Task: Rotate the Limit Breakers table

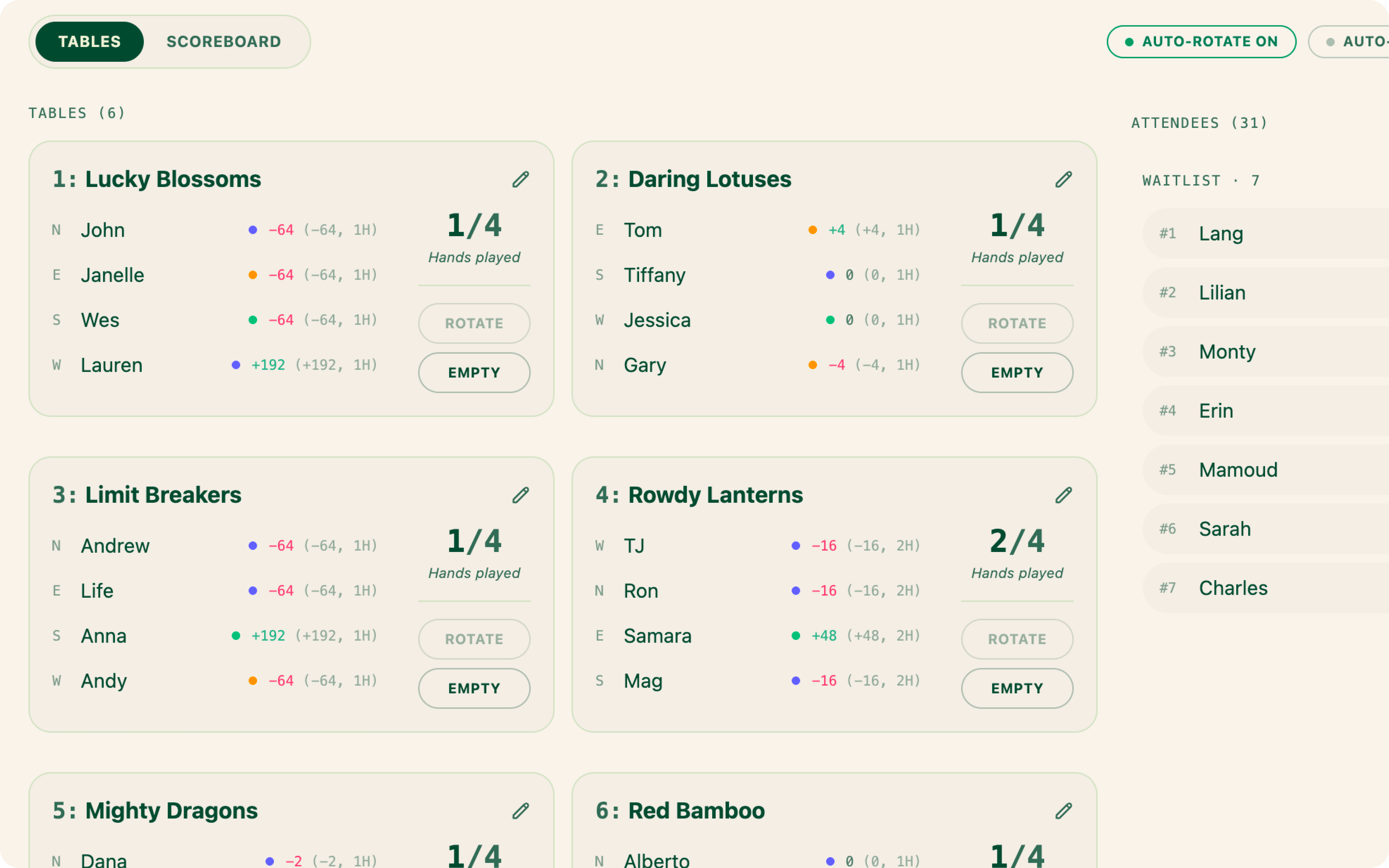Action: click(x=474, y=639)
